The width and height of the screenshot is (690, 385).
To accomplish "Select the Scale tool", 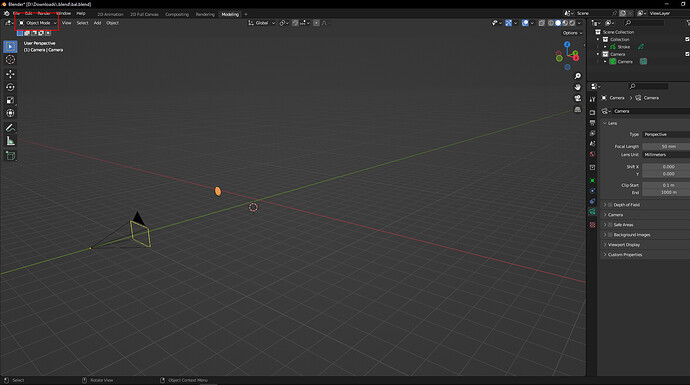I will coord(10,100).
